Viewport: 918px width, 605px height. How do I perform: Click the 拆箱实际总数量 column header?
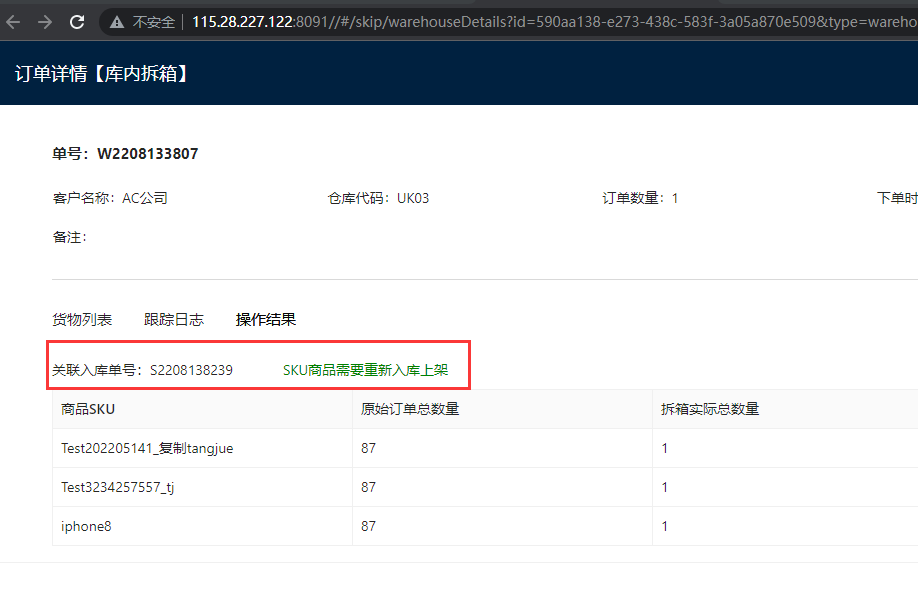click(710, 408)
